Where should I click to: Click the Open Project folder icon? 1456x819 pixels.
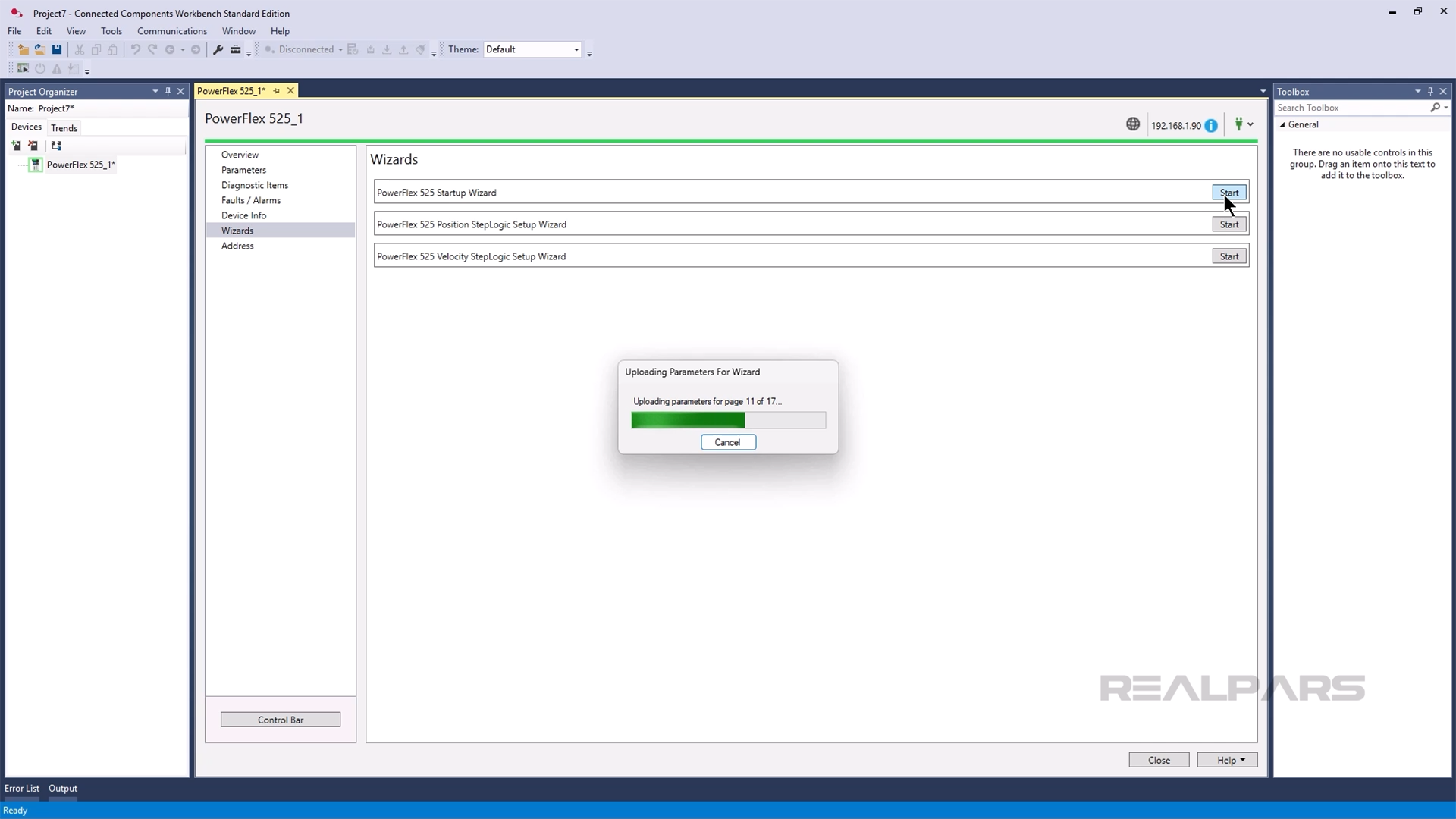tap(39, 50)
